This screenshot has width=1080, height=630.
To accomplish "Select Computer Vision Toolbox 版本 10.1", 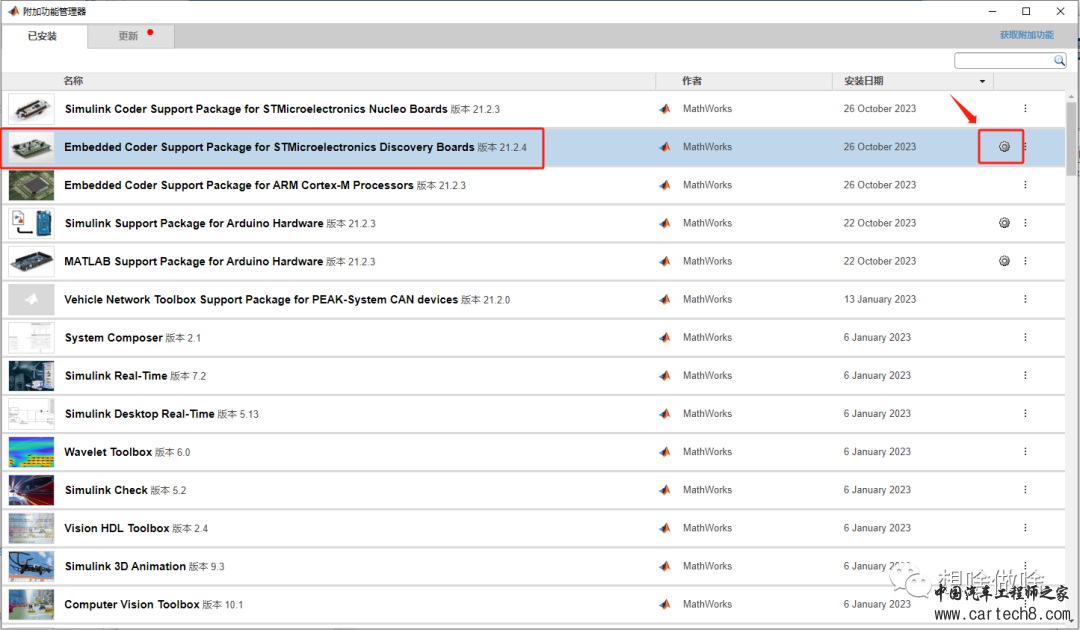I will click(x=154, y=604).
